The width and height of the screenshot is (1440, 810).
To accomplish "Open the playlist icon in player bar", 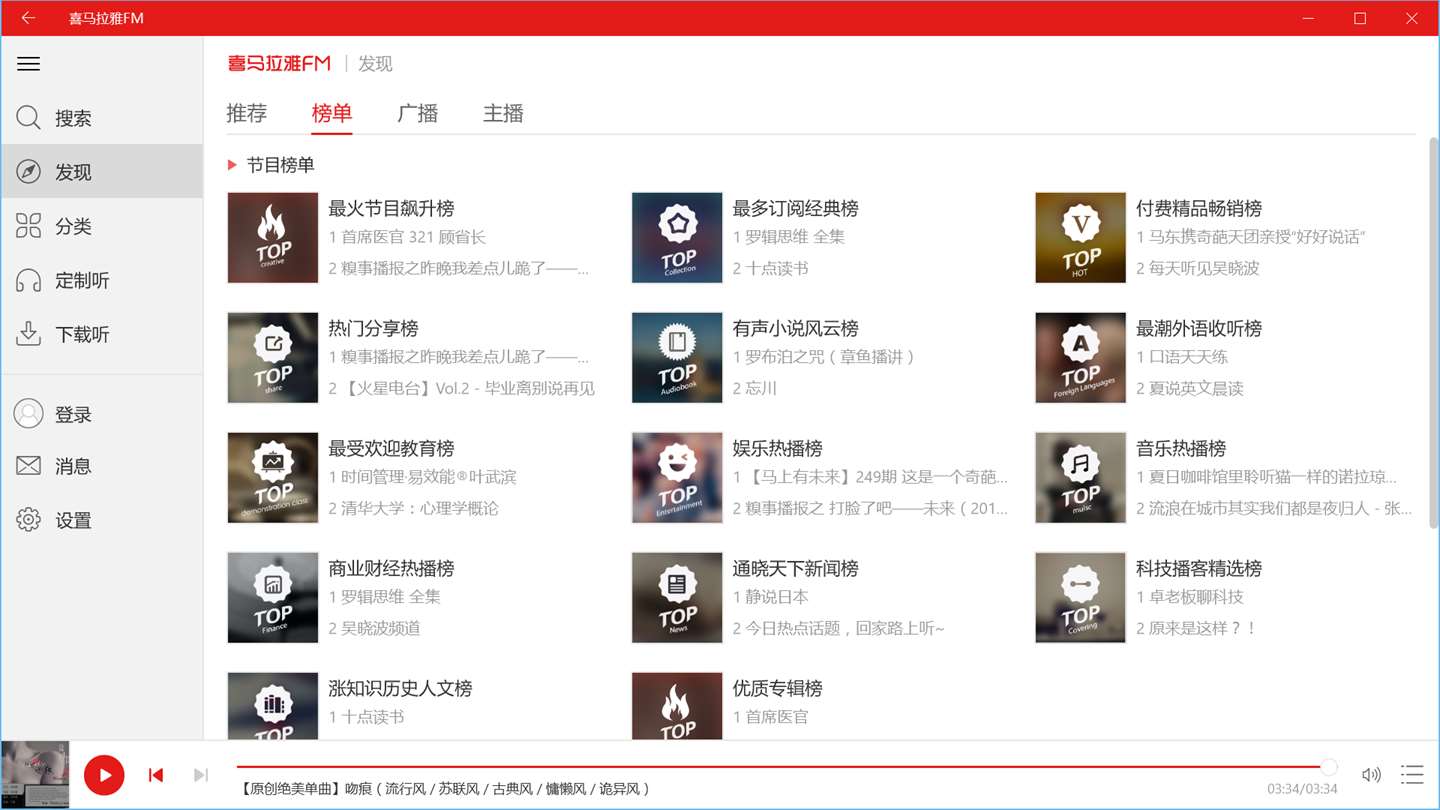I will tap(1412, 775).
